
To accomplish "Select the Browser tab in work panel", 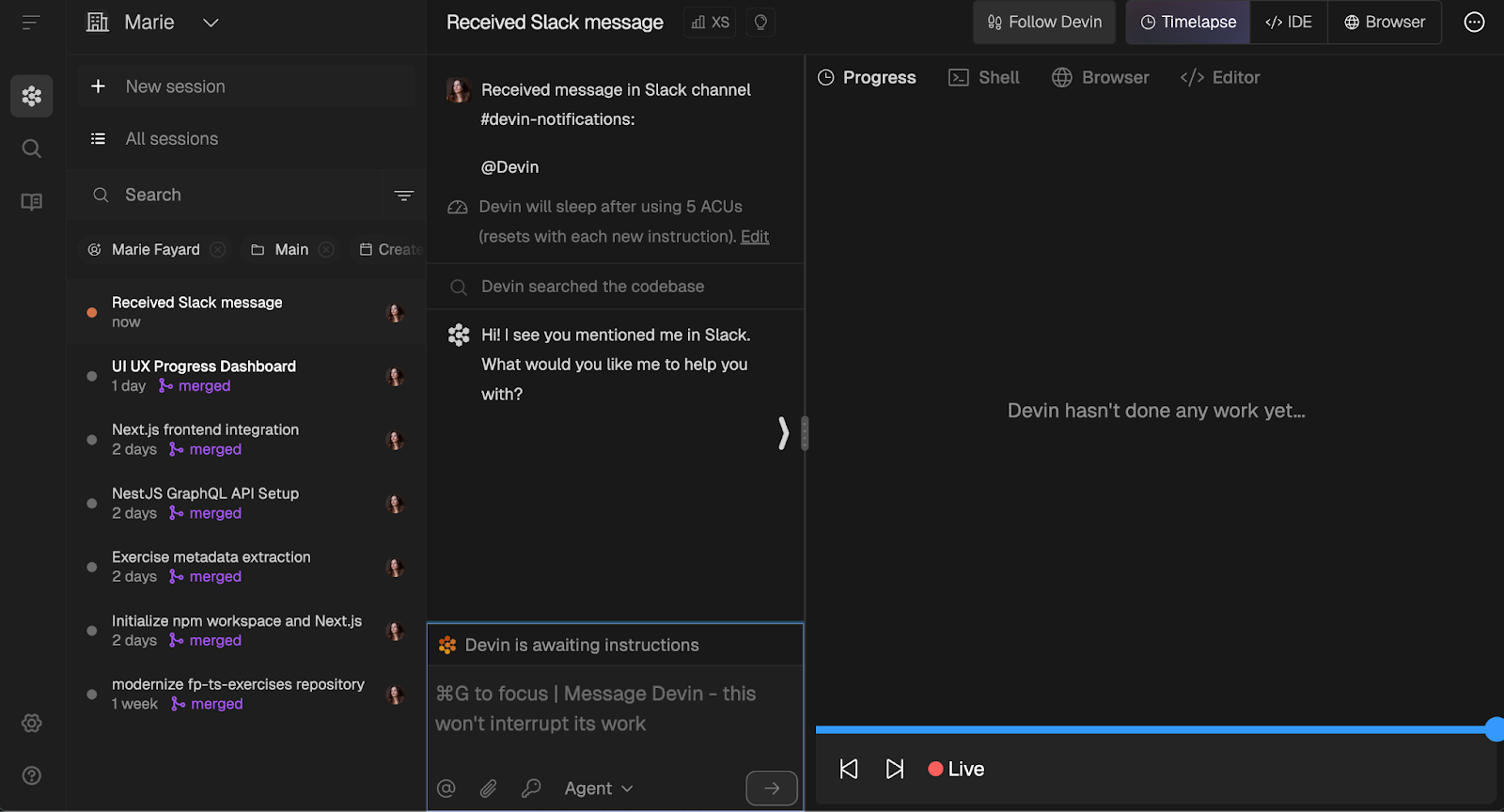I will pyautogui.click(x=1101, y=78).
